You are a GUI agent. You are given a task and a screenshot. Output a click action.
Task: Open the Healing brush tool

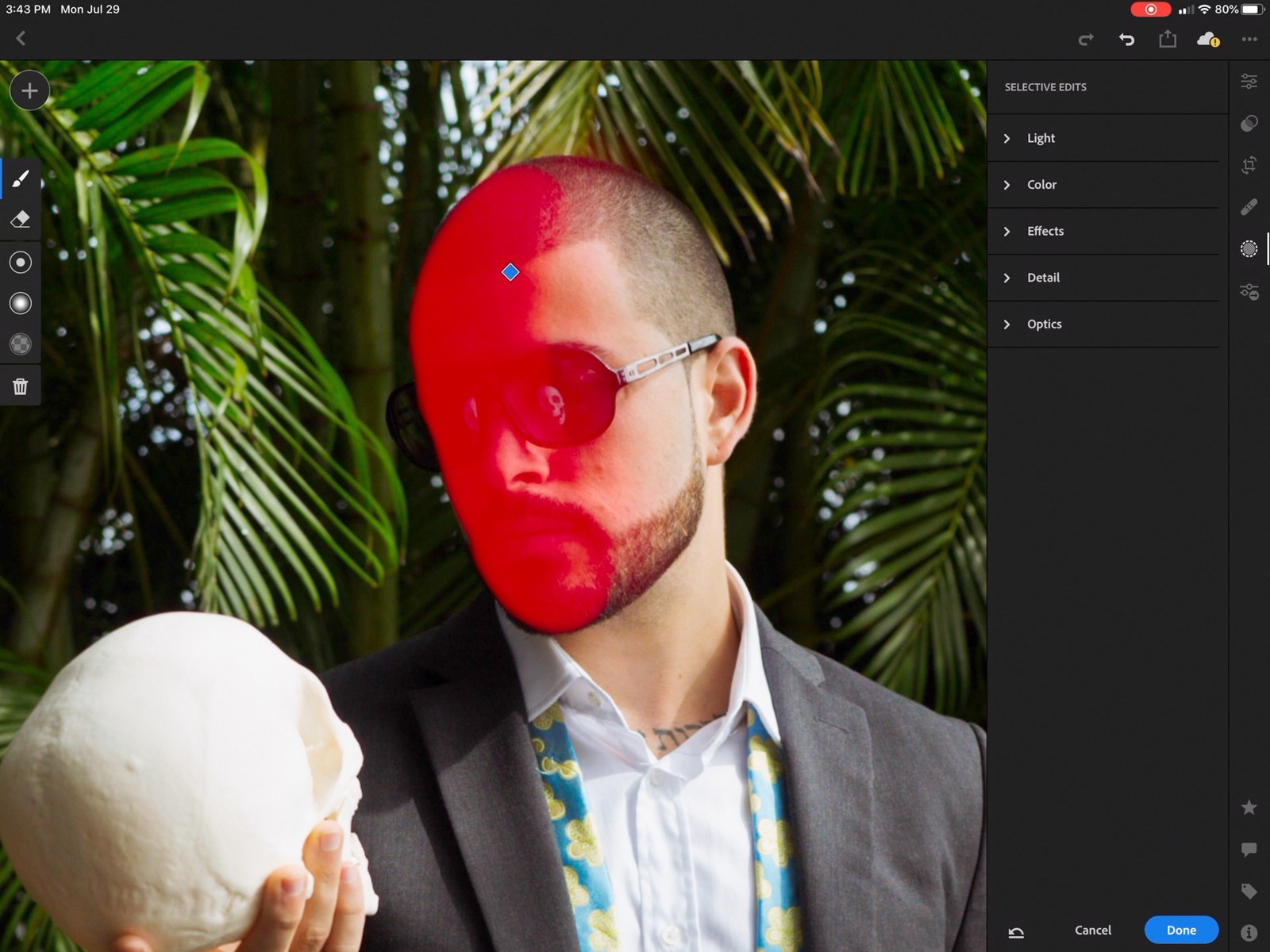tap(1249, 207)
